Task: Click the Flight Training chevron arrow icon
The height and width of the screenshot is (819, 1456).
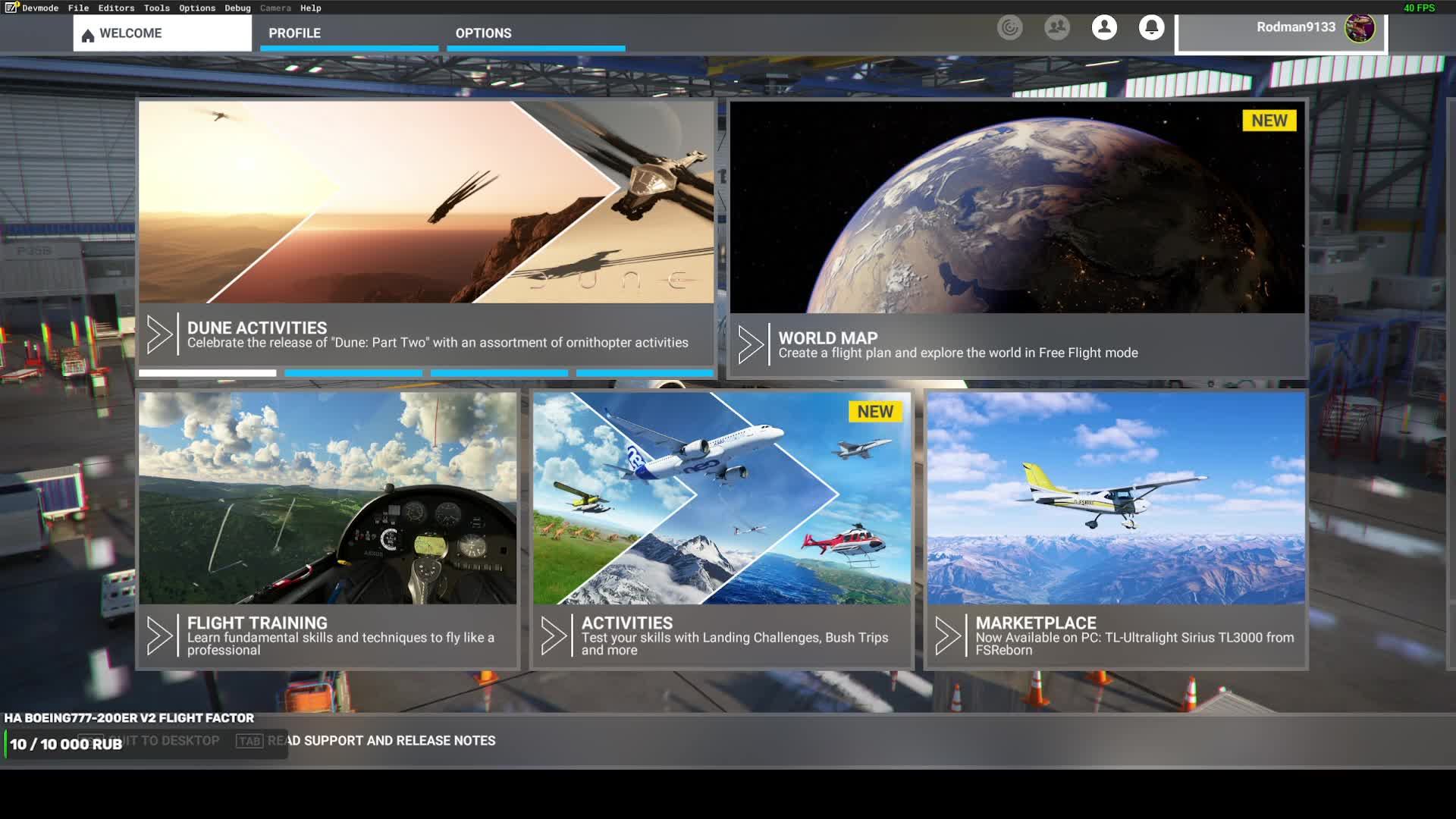Action: point(159,635)
